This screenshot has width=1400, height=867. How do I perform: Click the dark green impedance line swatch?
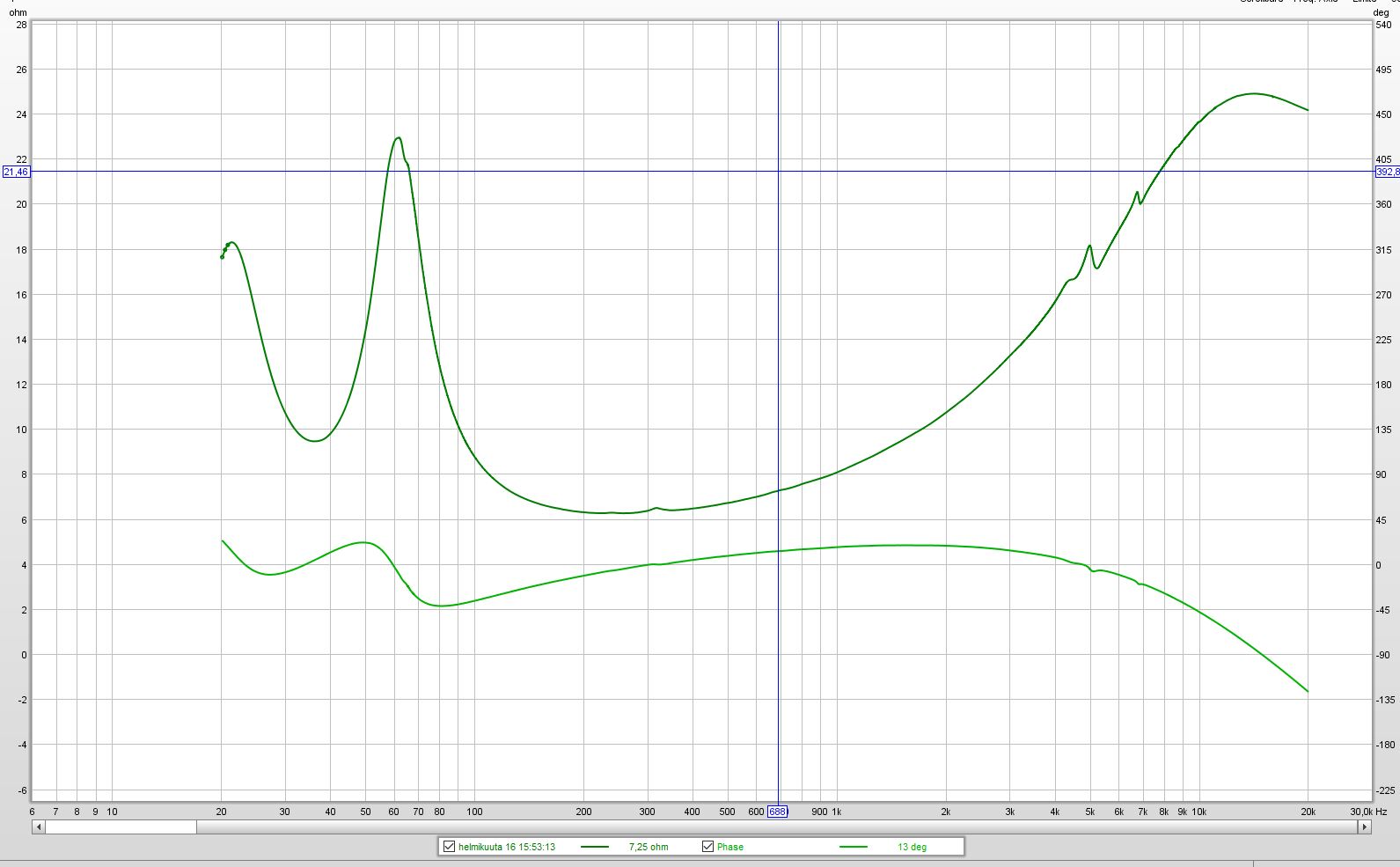[x=595, y=847]
